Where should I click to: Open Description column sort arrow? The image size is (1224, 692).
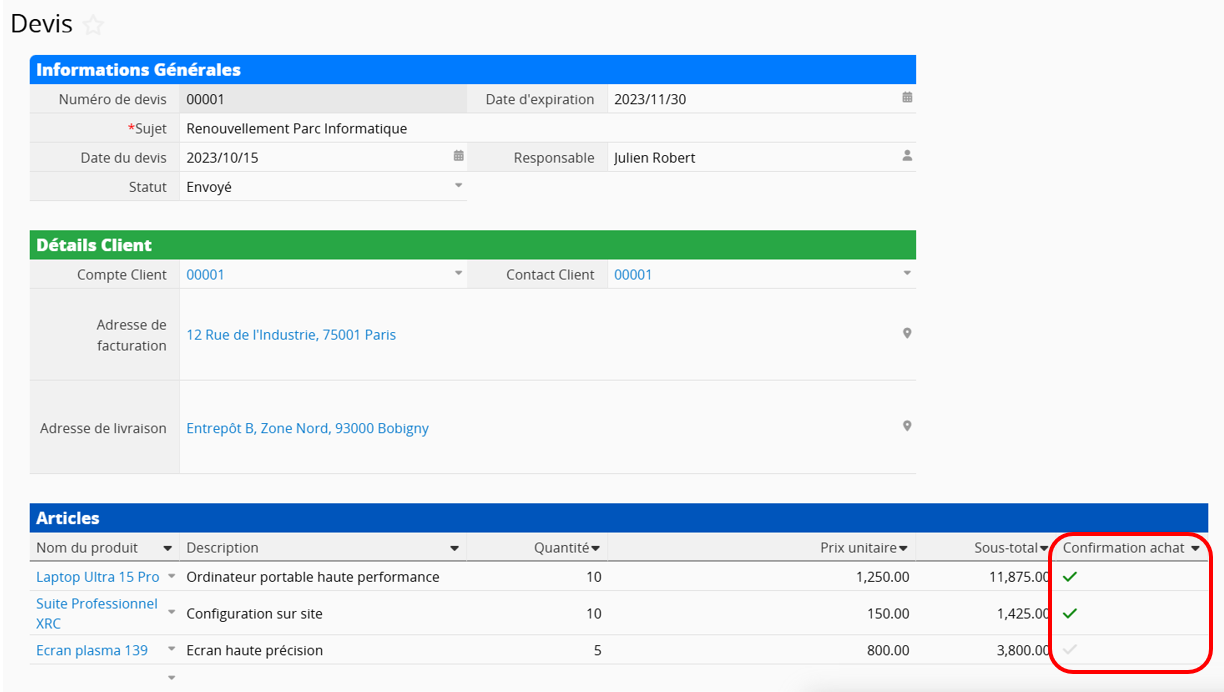tap(454, 548)
